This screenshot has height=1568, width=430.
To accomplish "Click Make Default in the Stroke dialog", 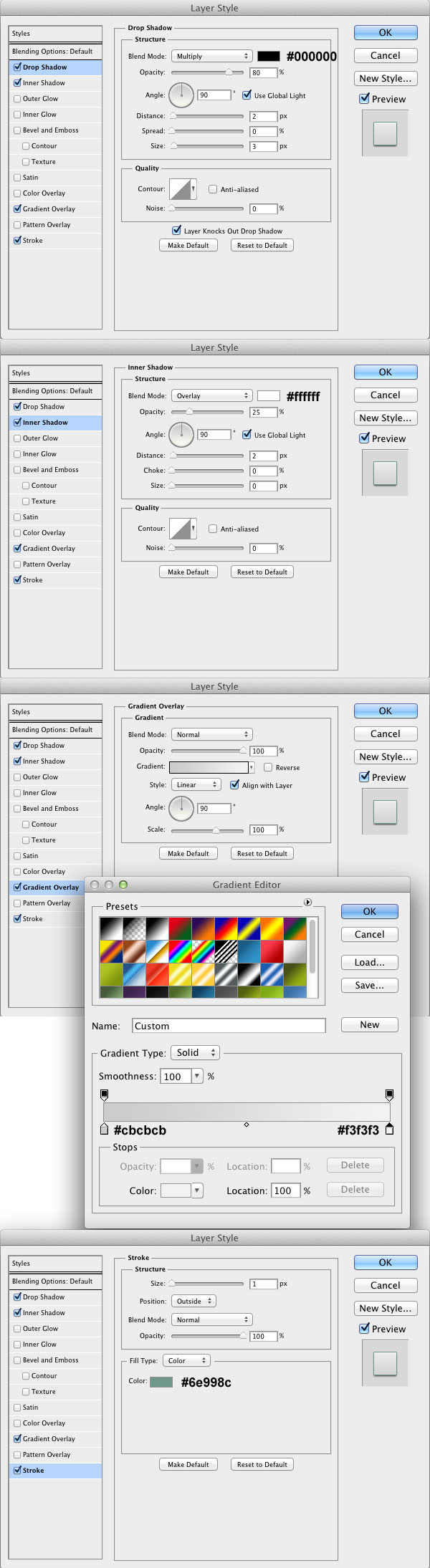I will [x=188, y=1464].
